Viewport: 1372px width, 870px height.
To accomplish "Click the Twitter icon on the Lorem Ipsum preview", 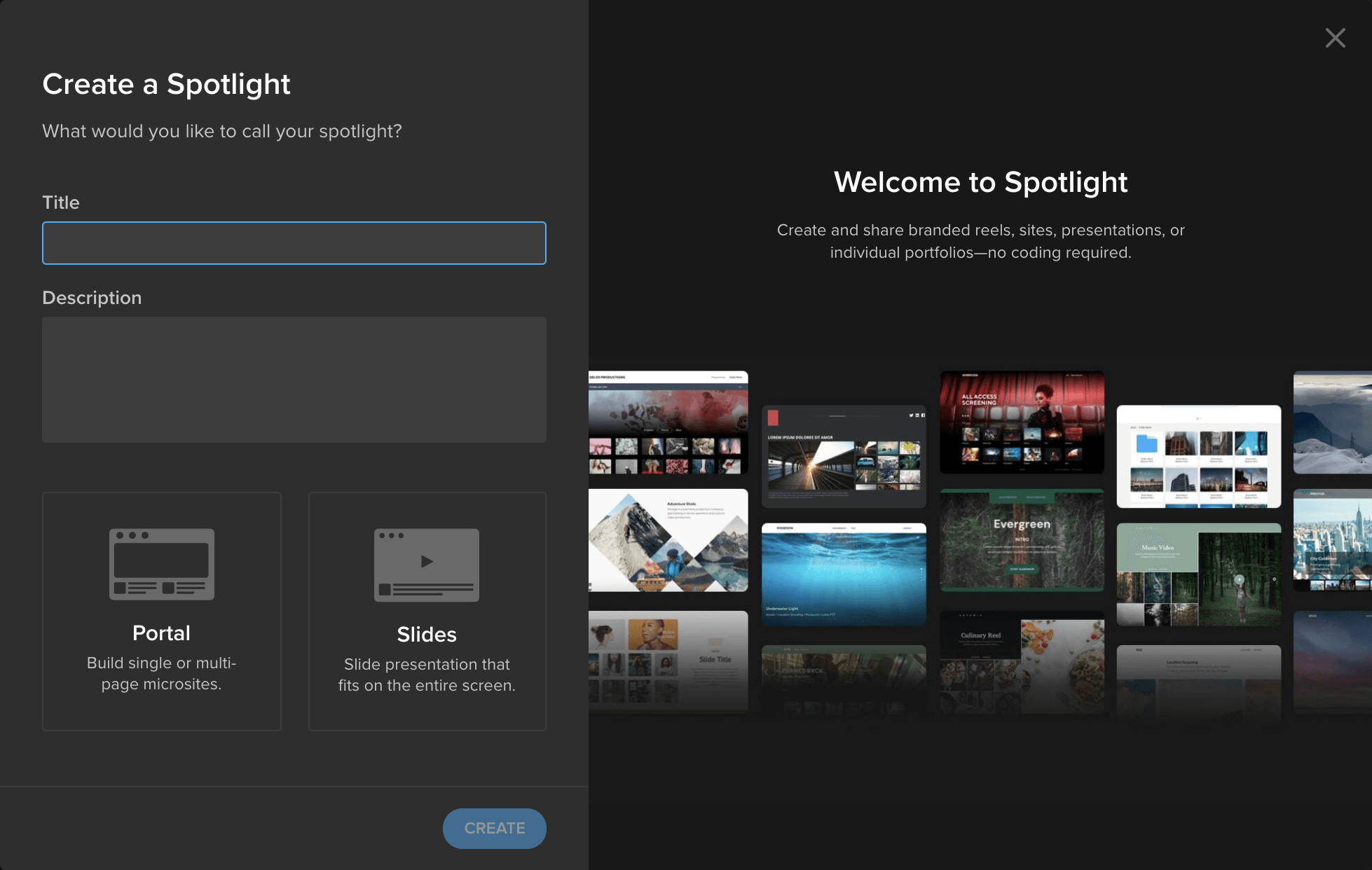I will [912, 415].
